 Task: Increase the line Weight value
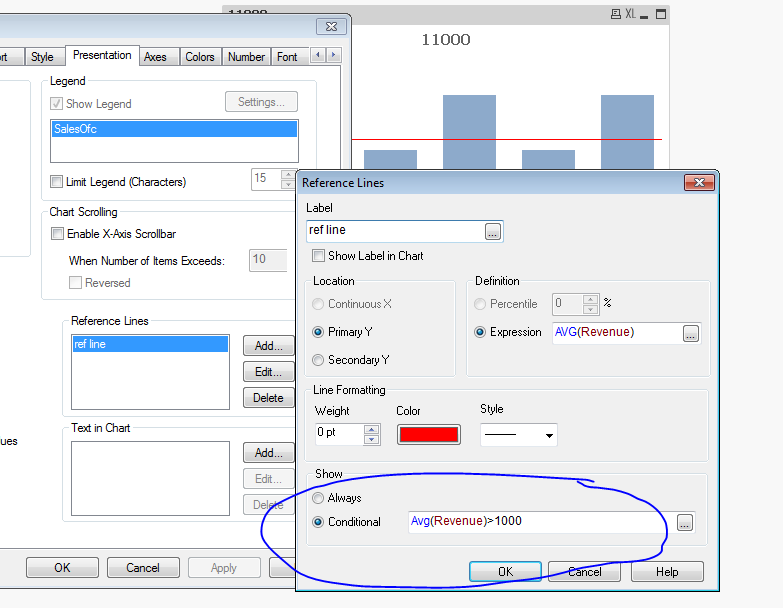[x=372, y=429]
